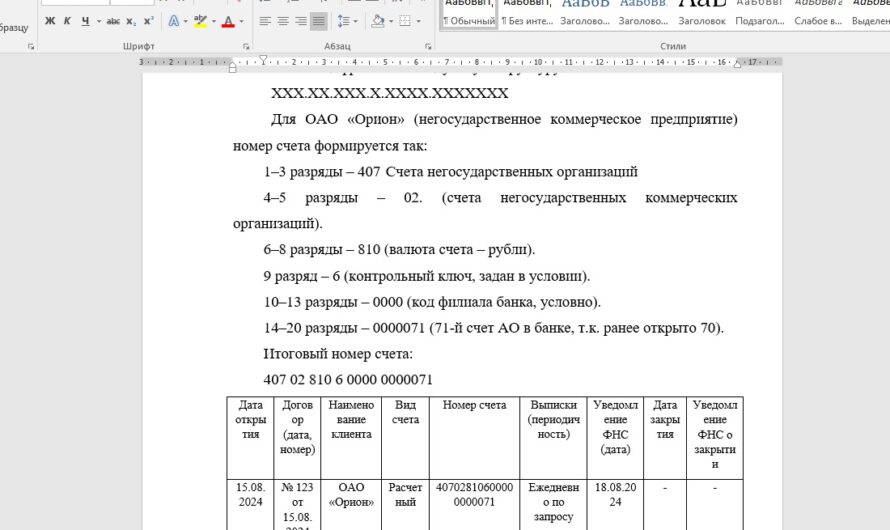Apply the yellow text highlight color
890x530 pixels.
(200, 22)
